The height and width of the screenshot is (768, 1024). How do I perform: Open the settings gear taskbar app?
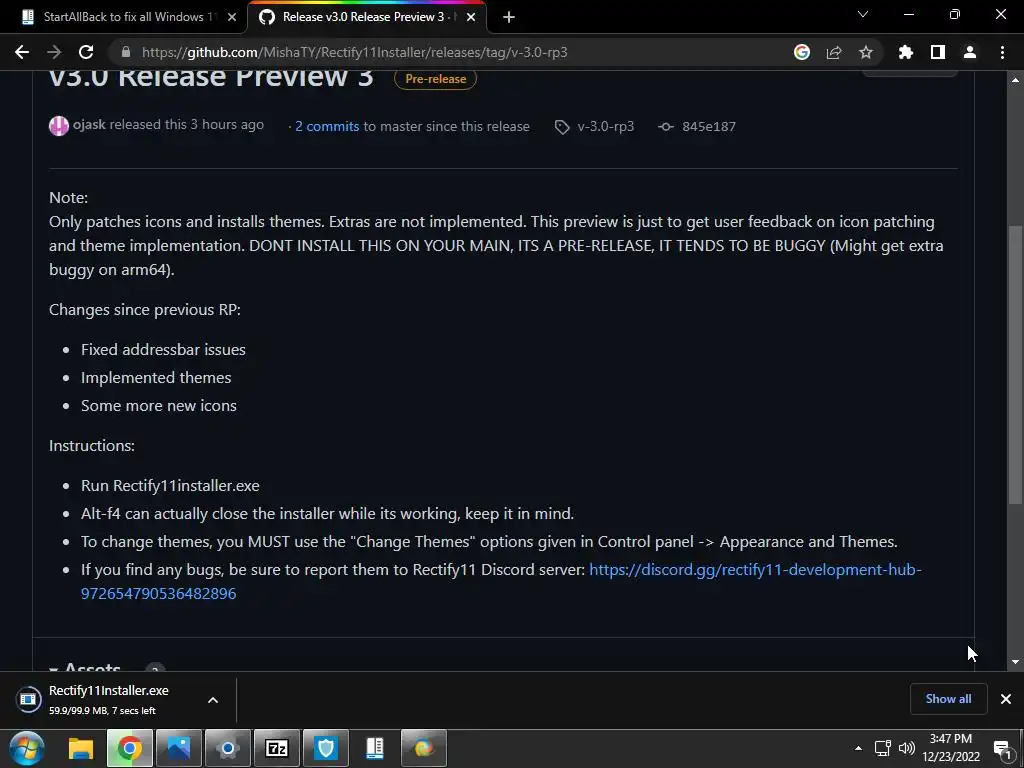coord(227,748)
